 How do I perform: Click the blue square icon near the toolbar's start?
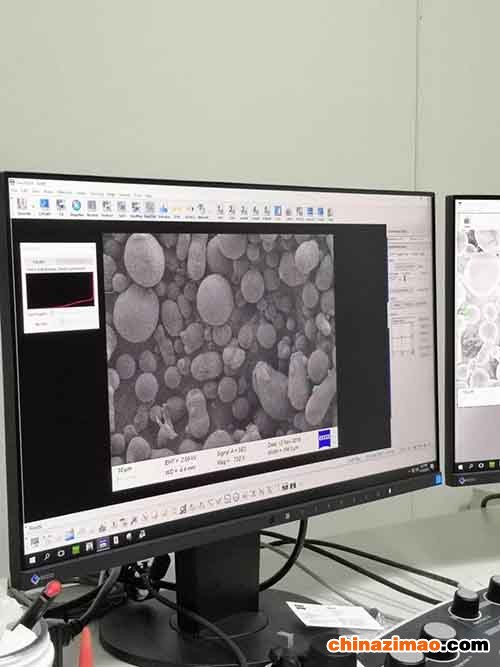point(44,204)
